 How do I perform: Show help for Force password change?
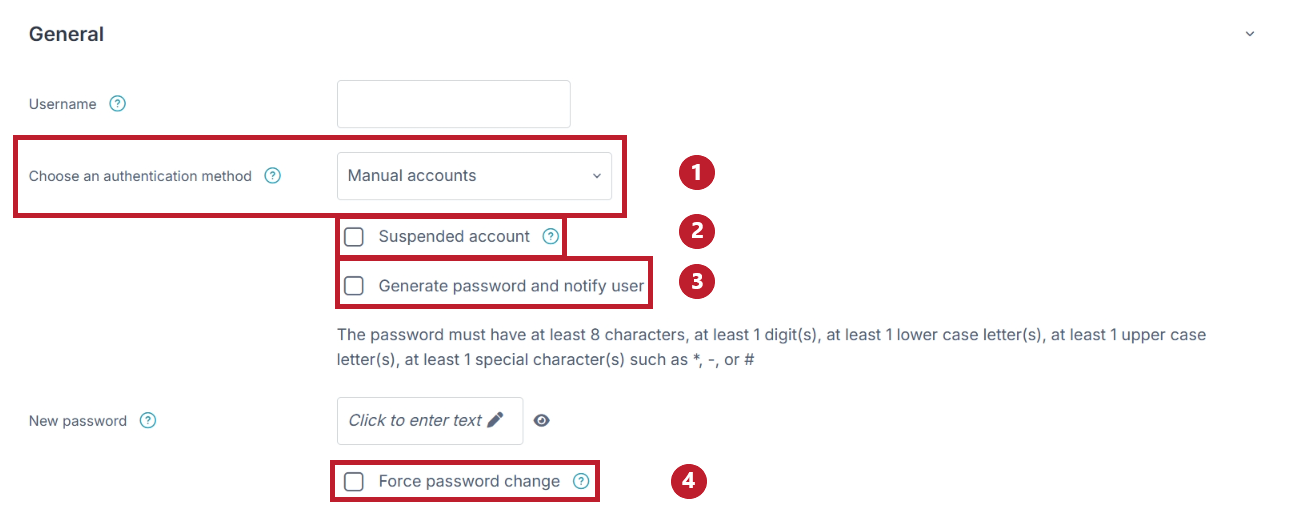click(x=581, y=481)
